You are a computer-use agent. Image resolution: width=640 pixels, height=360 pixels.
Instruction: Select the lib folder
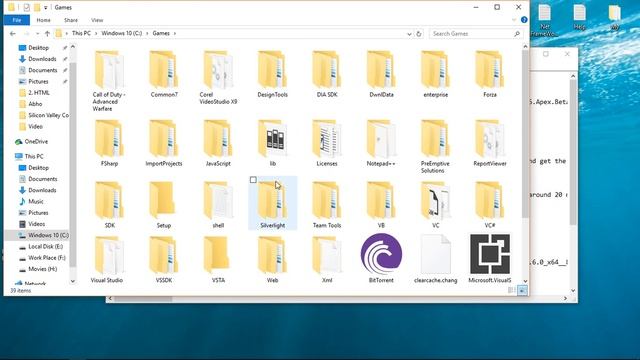tap(272, 143)
